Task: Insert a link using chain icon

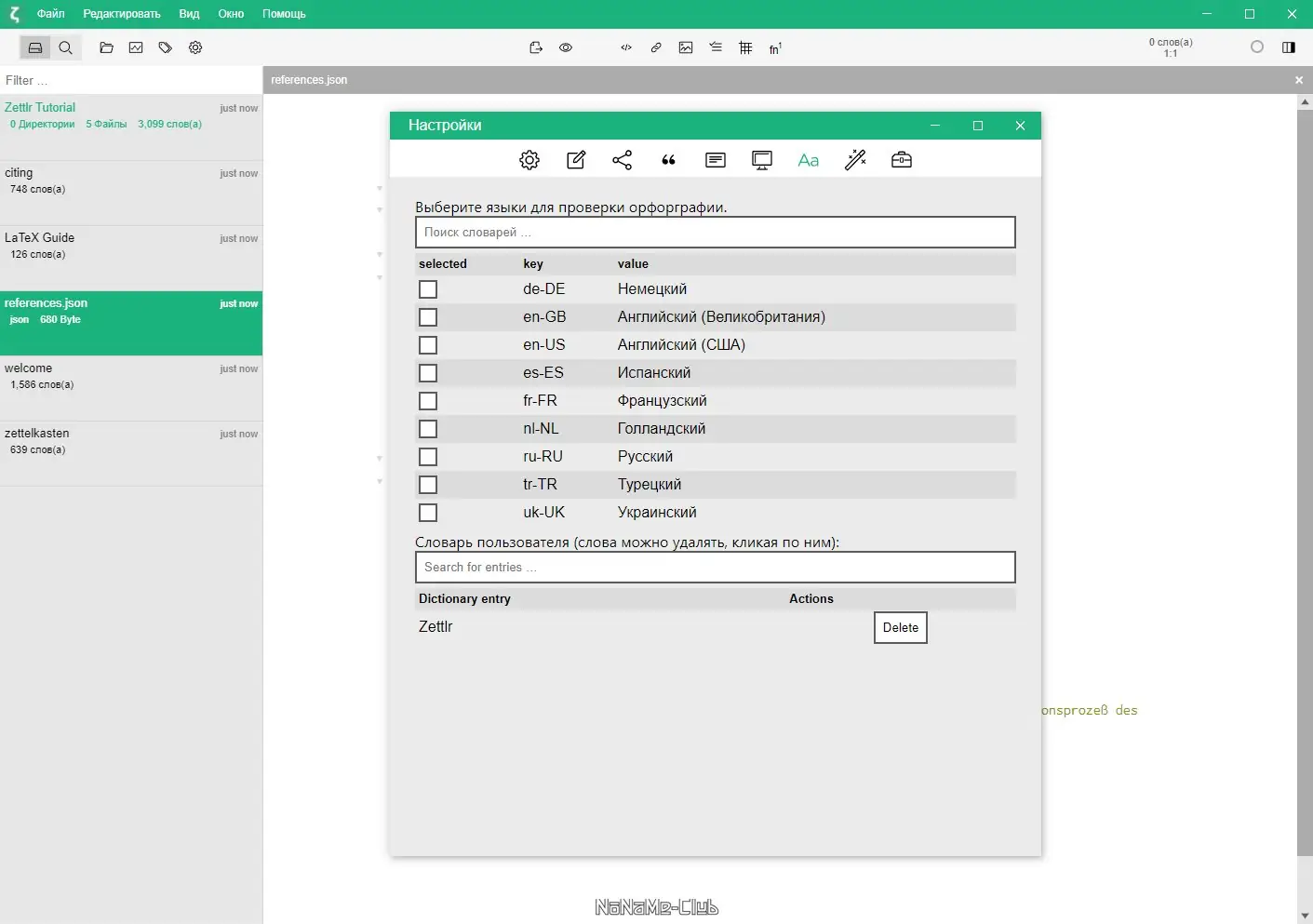Action: pyautogui.click(x=656, y=47)
